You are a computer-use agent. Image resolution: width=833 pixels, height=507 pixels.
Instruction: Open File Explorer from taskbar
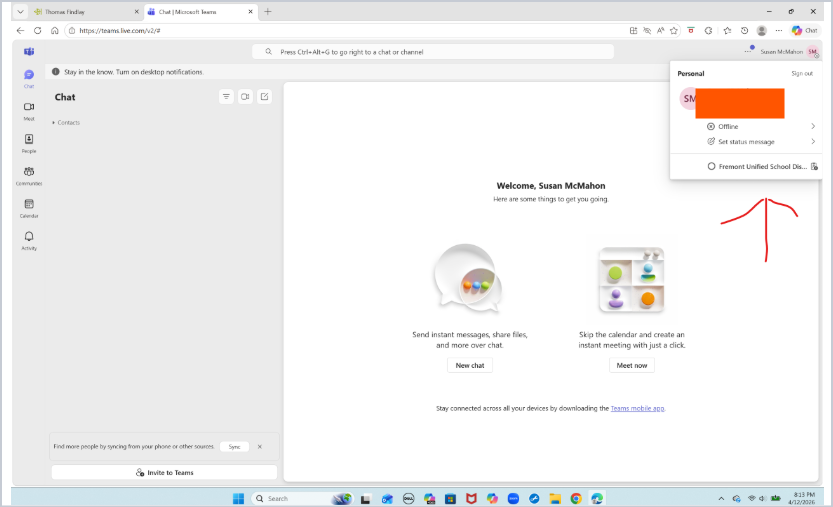(555, 498)
